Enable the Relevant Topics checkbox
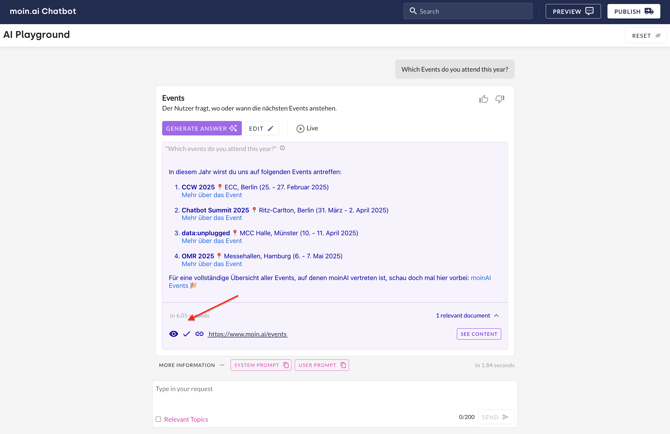The image size is (670, 434). click(158, 419)
